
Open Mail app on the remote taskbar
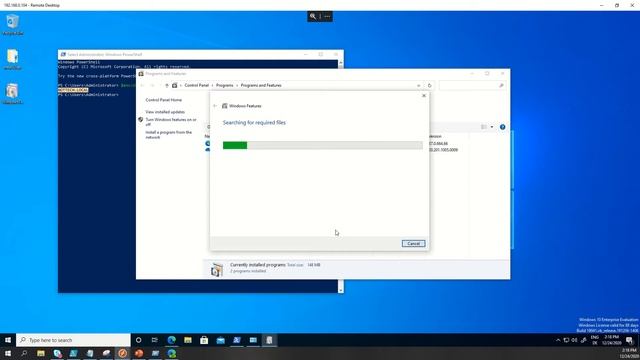coord(220,340)
